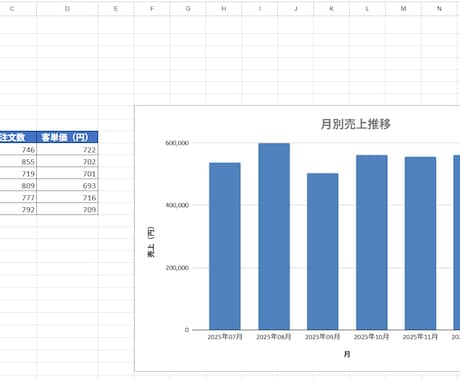460x380 pixels.
Task: Select column K header
Action: (331, 8)
